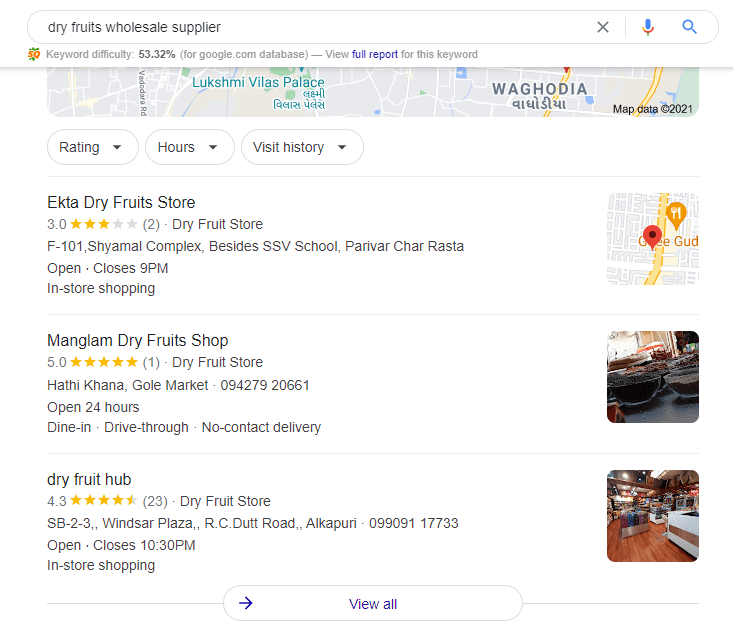Click WAGHODIA label on the map
Viewport: 733px width, 621px height.
539,89
